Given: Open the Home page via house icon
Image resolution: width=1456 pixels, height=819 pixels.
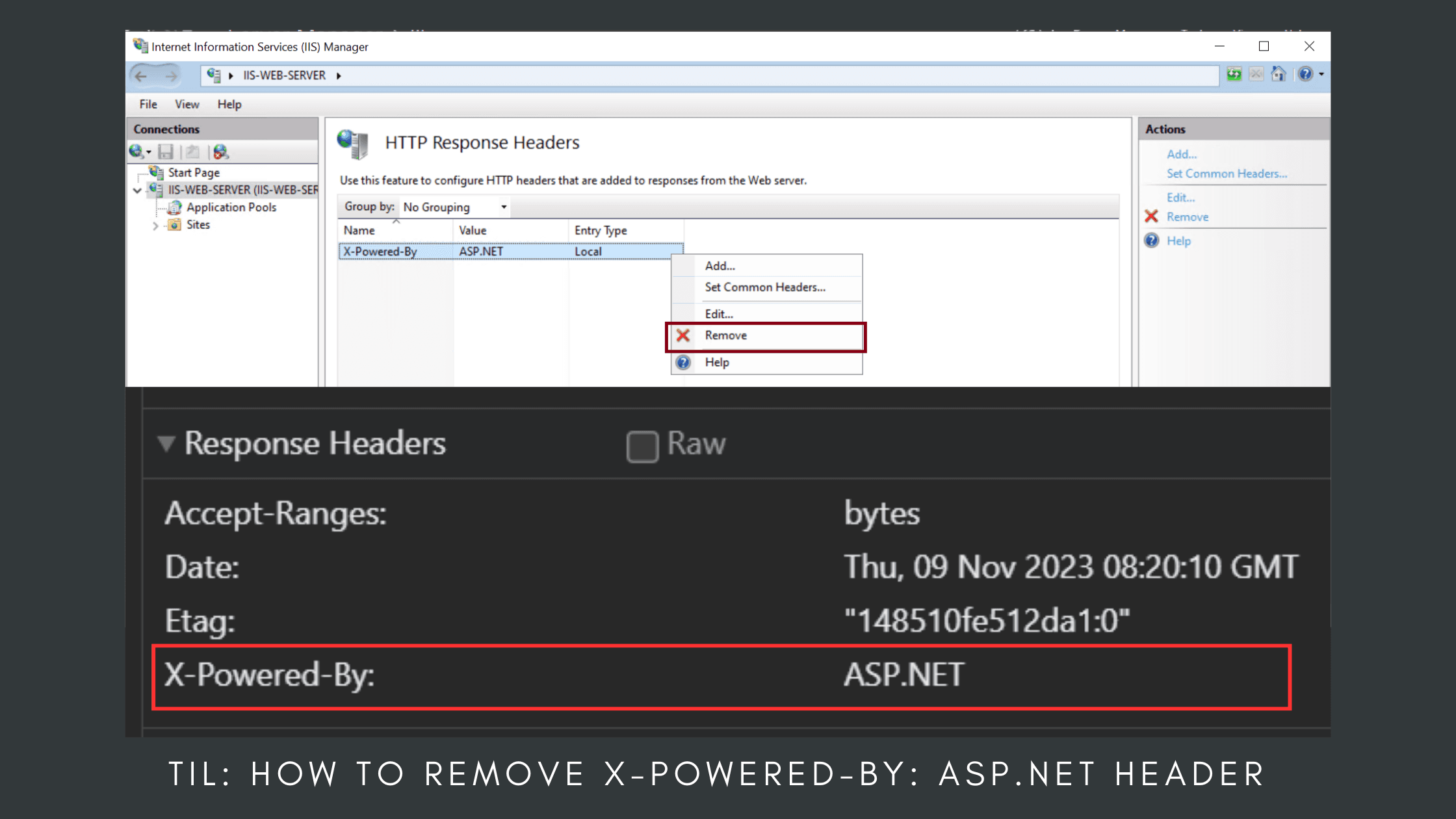Looking at the screenshot, I should [1279, 73].
